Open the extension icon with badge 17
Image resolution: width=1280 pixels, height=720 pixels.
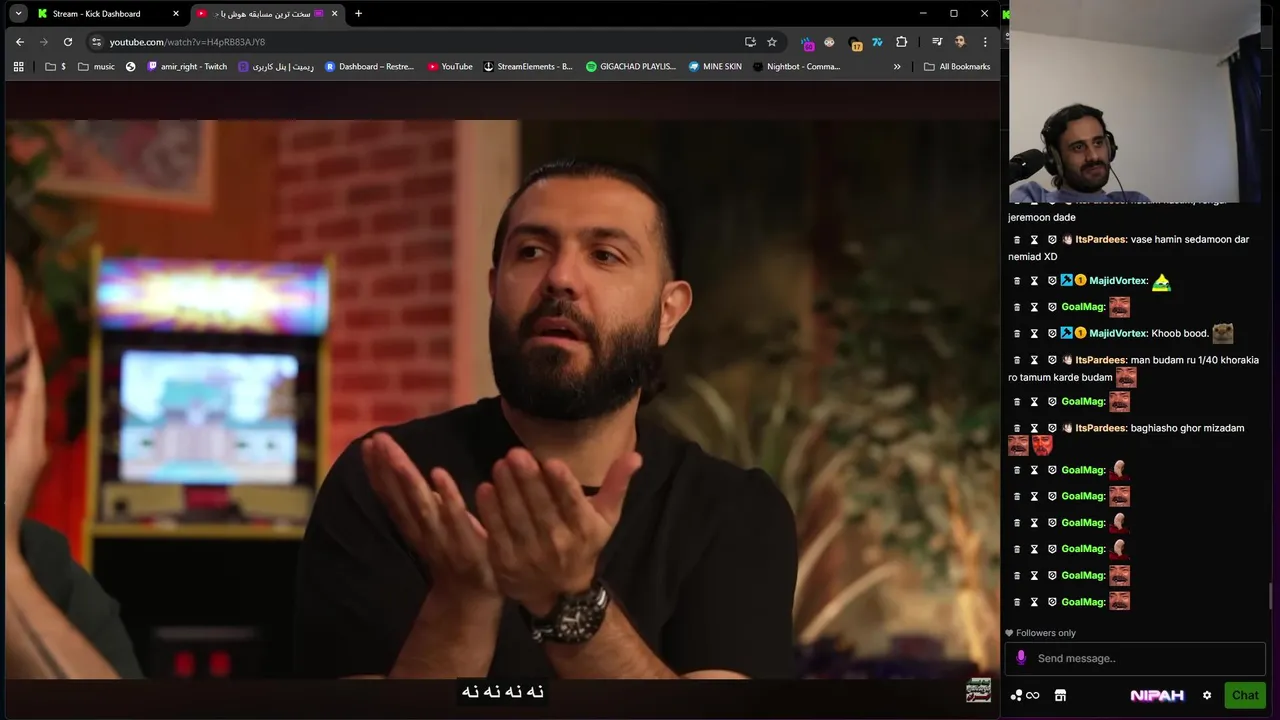tap(854, 42)
